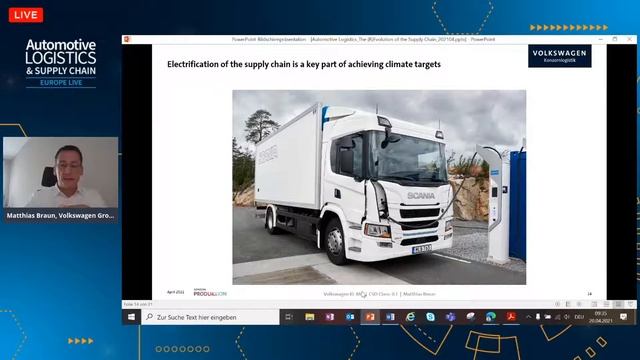Launch Internet Explorer from the taskbar

pos(410,317)
